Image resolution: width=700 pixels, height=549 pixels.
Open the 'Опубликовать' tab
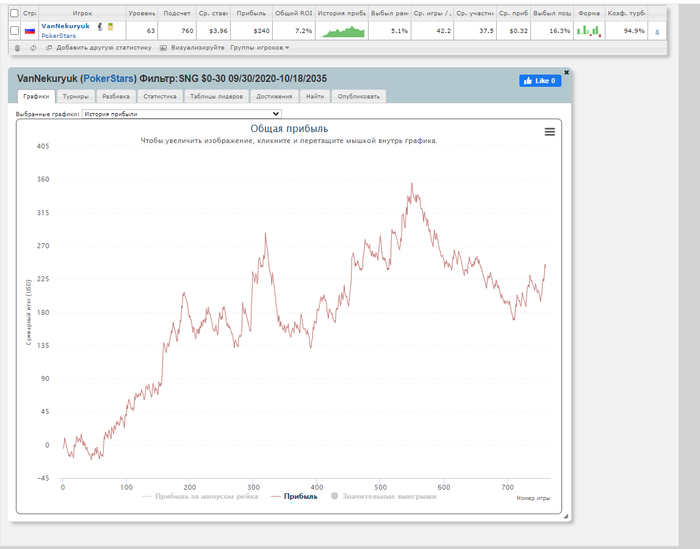point(358,96)
